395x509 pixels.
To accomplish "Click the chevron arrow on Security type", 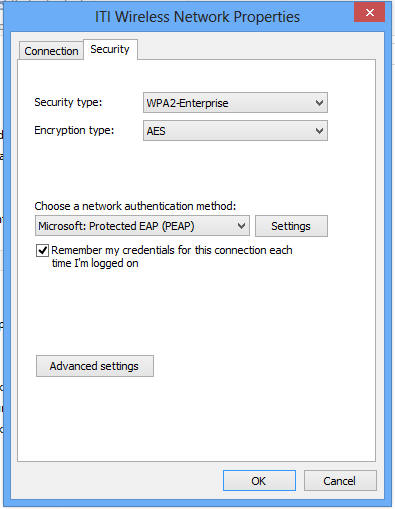I will point(319,103).
